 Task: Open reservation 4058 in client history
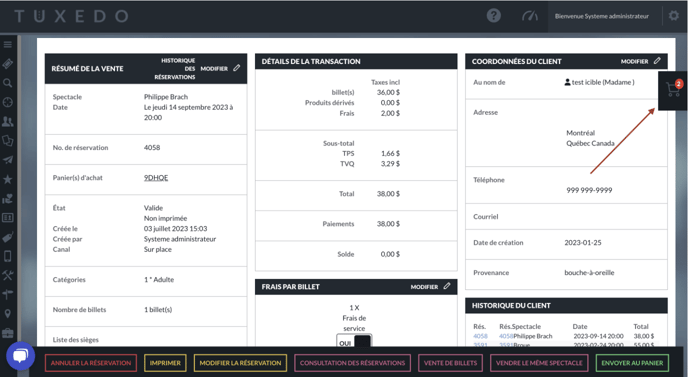point(480,336)
